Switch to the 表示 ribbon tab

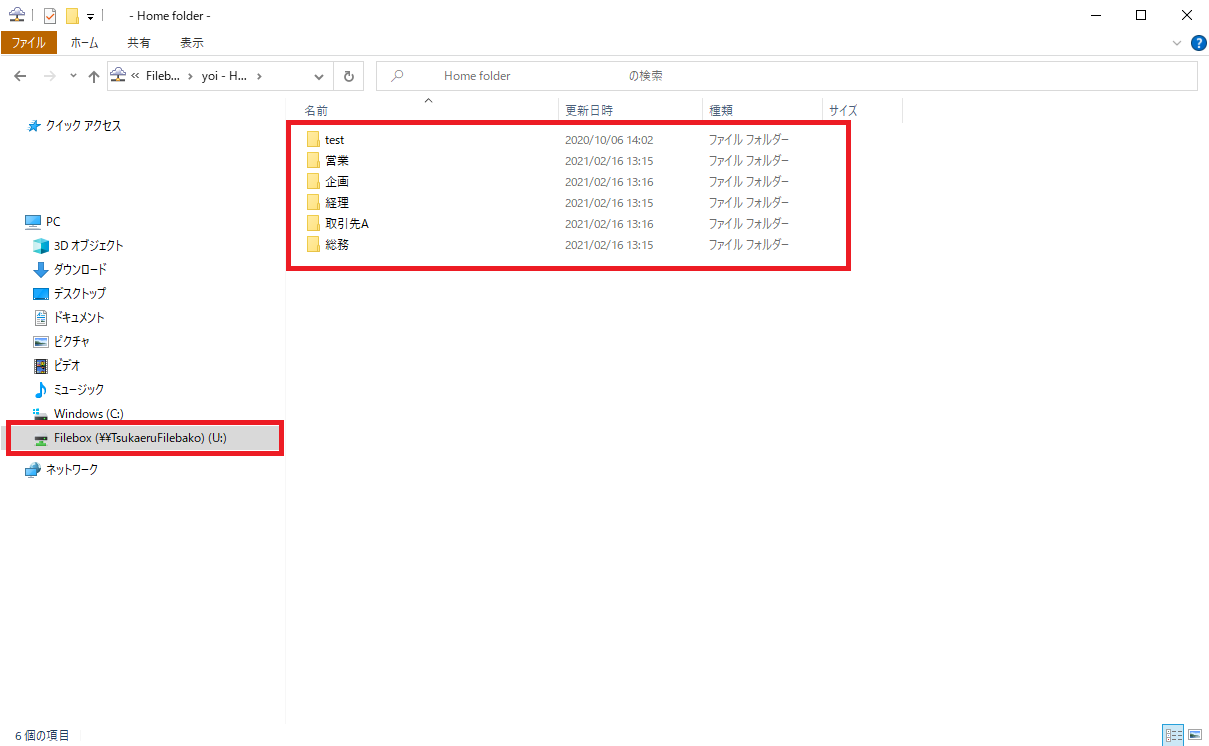tap(191, 43)
